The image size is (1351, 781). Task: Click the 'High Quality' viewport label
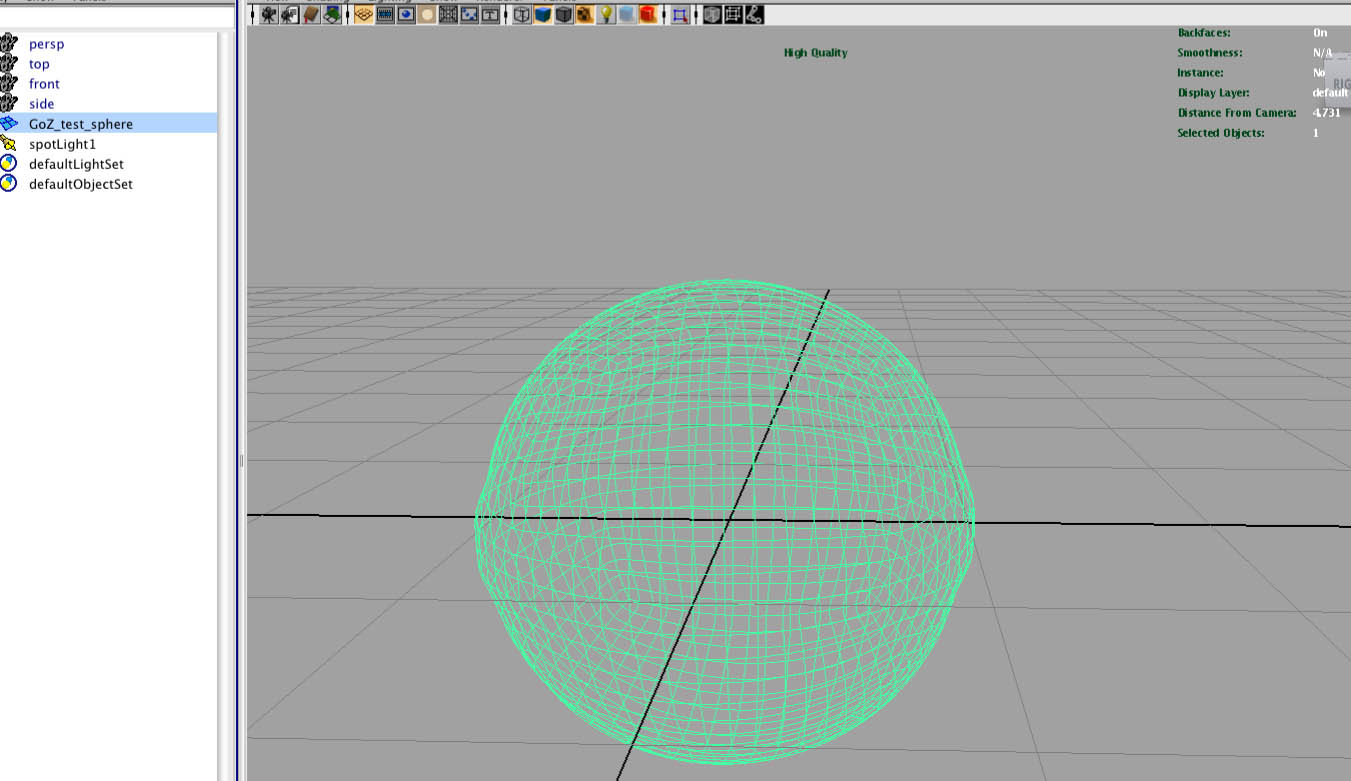(815, 53)
